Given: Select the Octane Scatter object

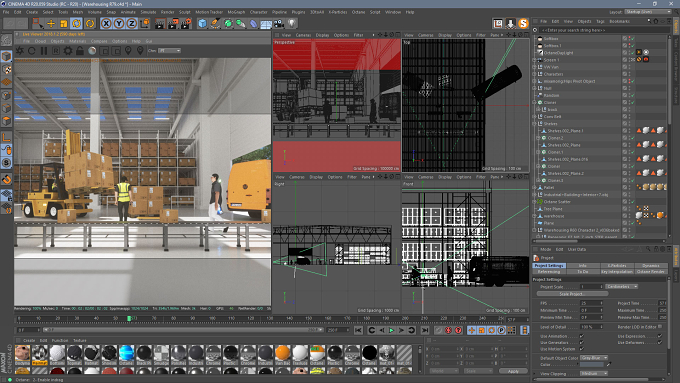Looking at the screenshot, I should [558, 202].
